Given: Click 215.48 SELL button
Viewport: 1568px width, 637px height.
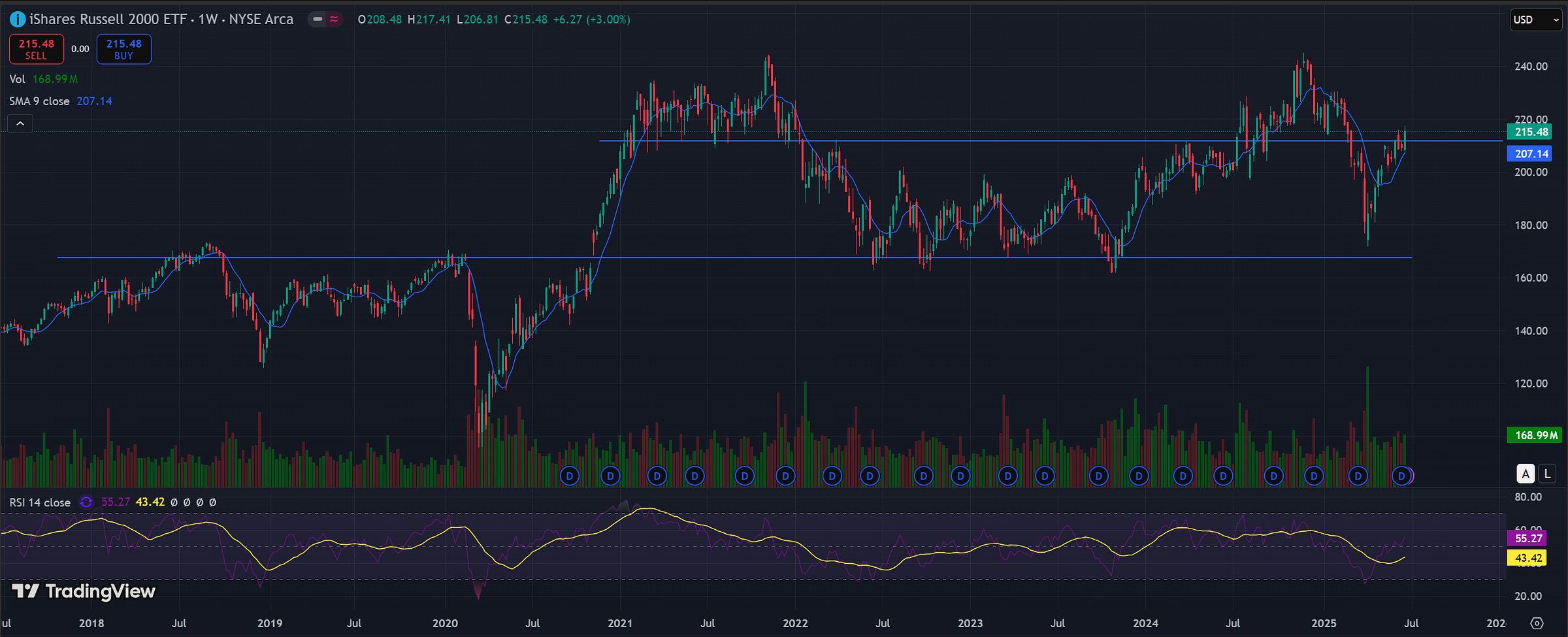Looking at the screenshot, I should point(37,49).
